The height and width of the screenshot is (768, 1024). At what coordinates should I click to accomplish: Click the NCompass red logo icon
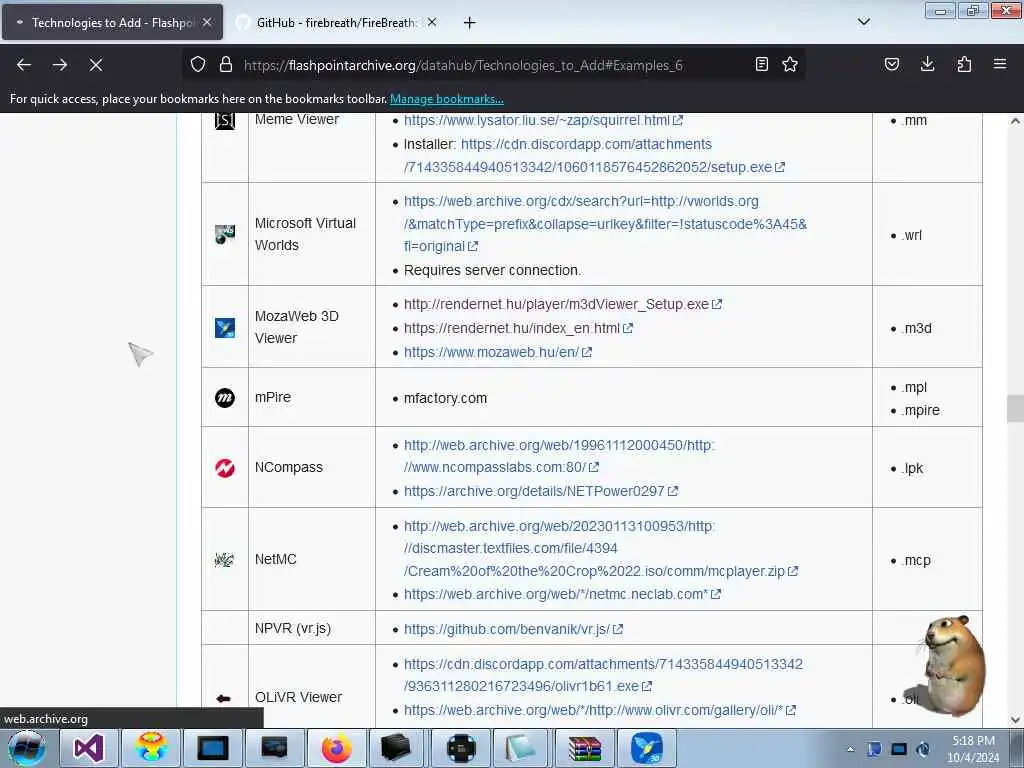225,468
